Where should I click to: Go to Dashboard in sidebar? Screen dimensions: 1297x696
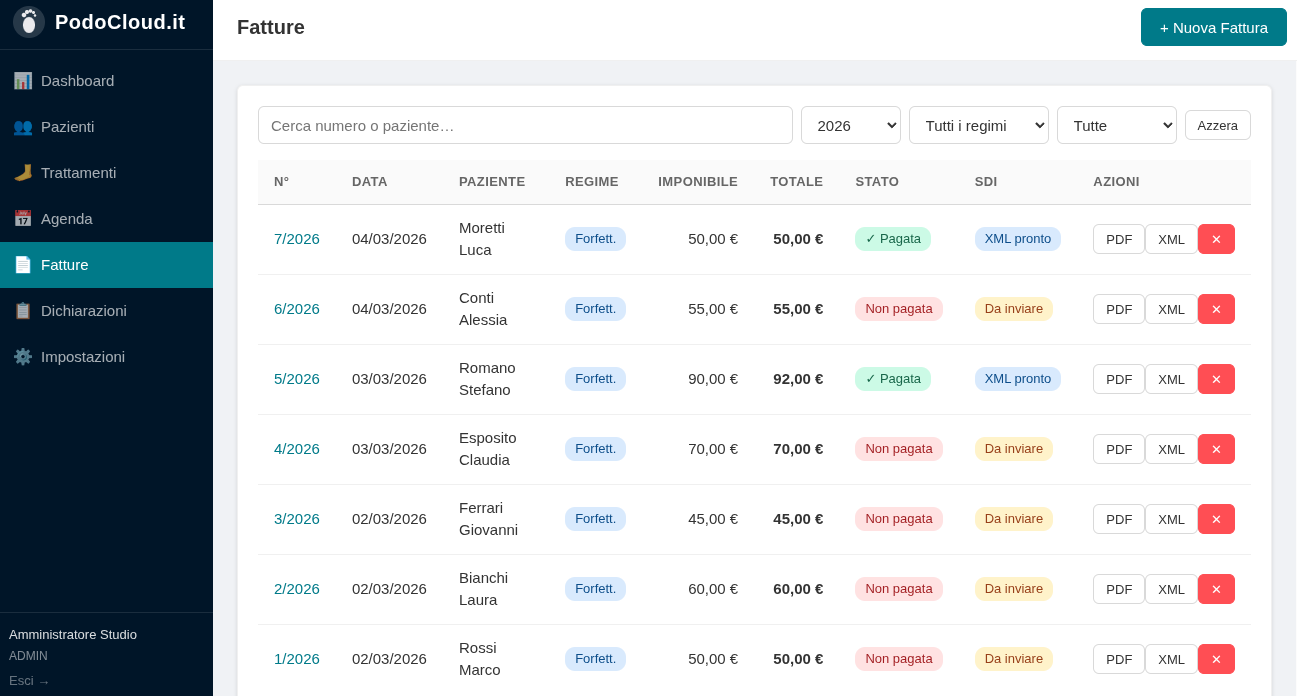[106, 80]
